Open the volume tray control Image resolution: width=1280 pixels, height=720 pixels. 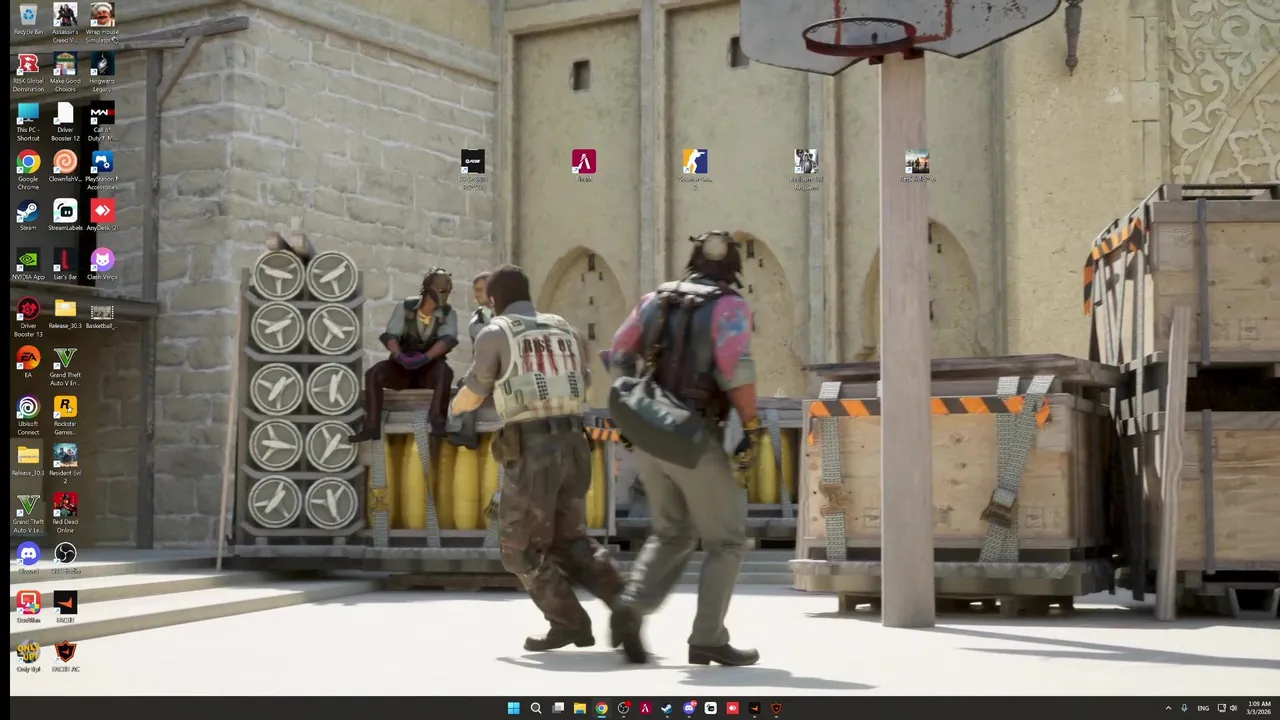tap(1233, 708)
